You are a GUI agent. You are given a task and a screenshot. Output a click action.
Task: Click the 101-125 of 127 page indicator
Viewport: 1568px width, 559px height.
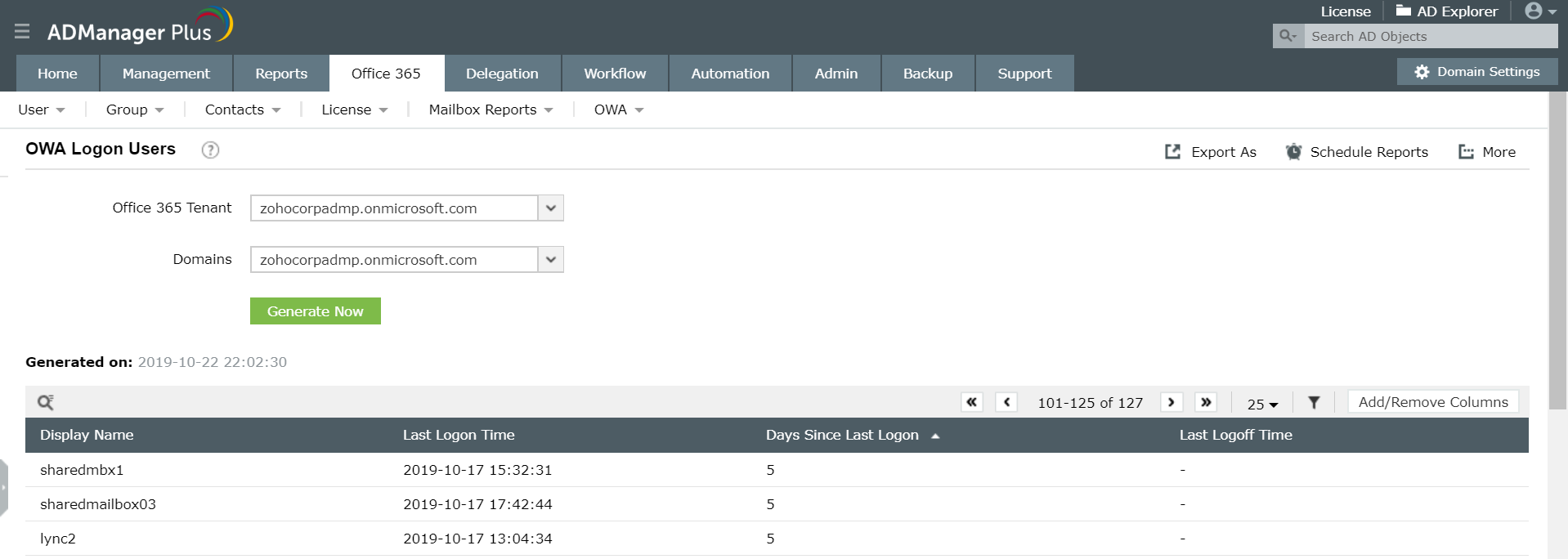tap(1090, 403)
